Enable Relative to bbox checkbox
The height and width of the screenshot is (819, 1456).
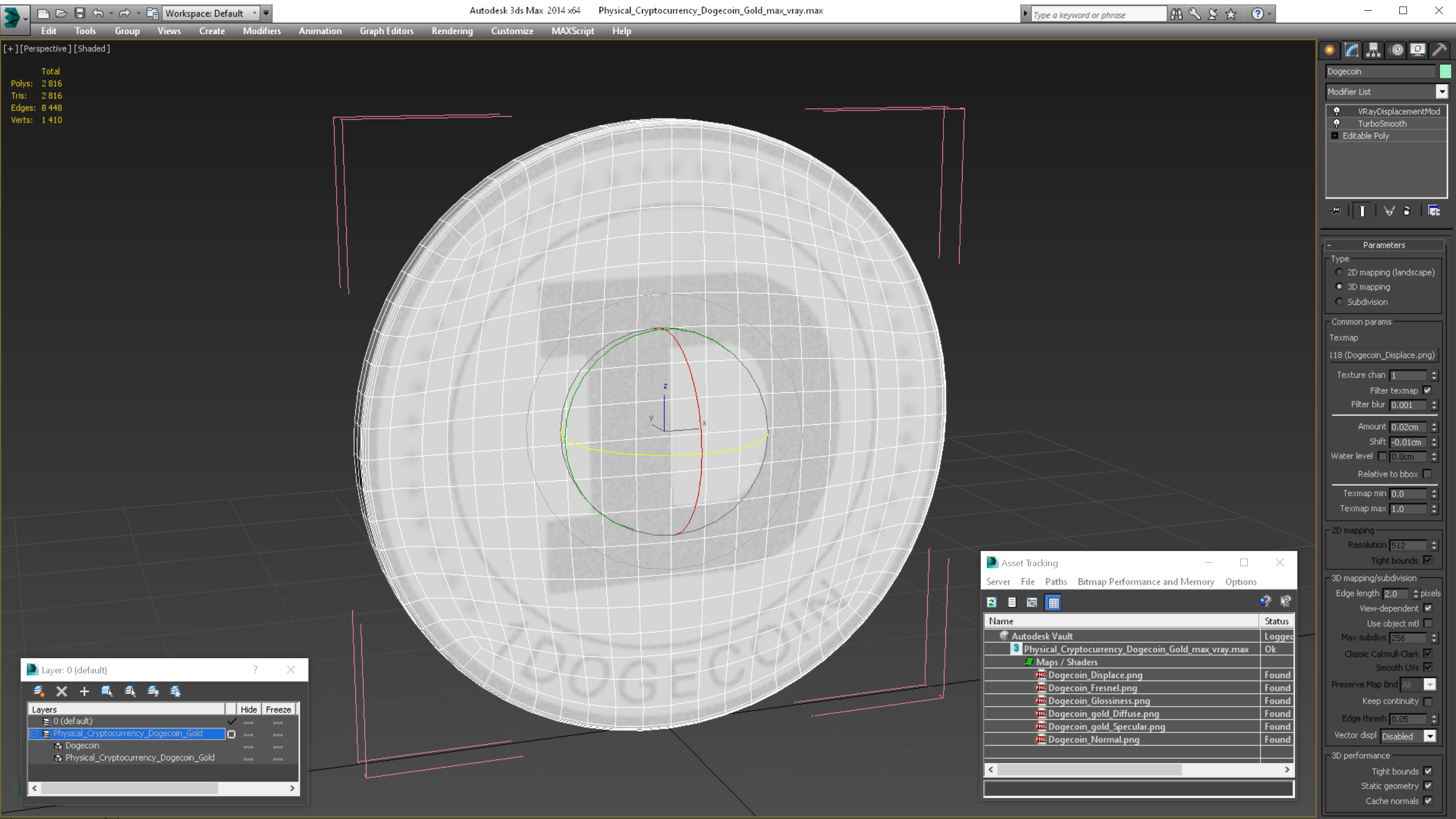pyautogui.click(x=1427, y=474)
